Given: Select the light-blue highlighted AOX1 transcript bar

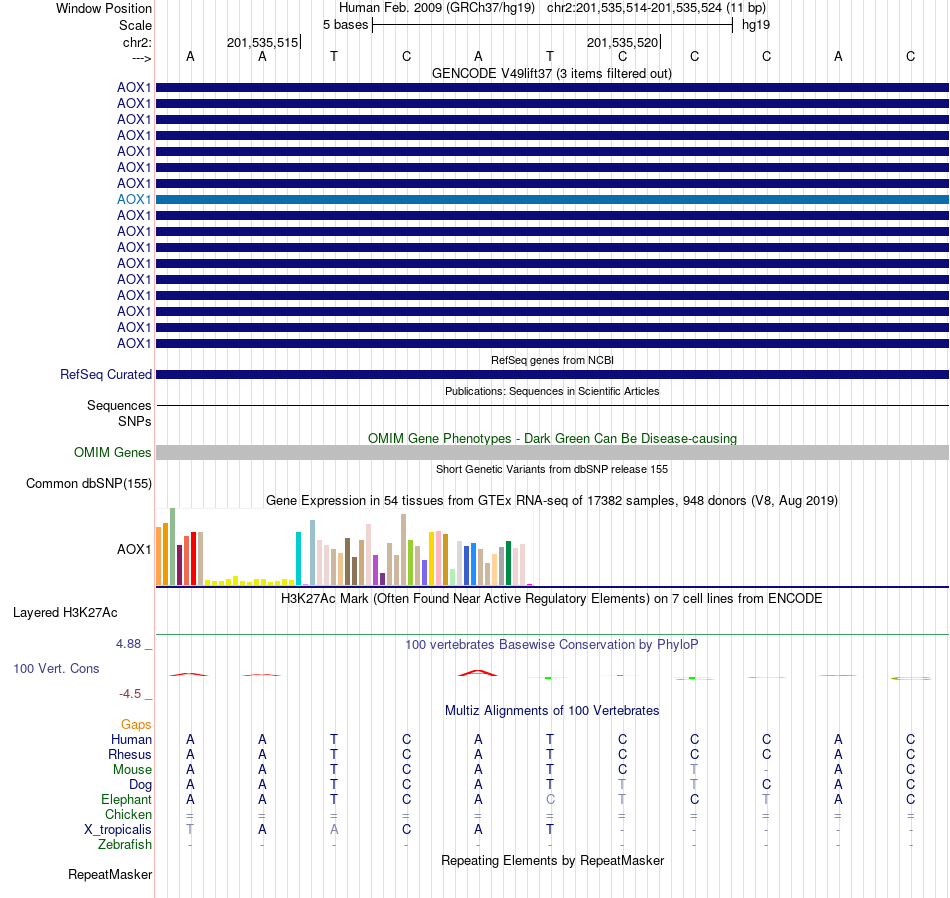Looking at the screenshot, I should coord(552,199).
